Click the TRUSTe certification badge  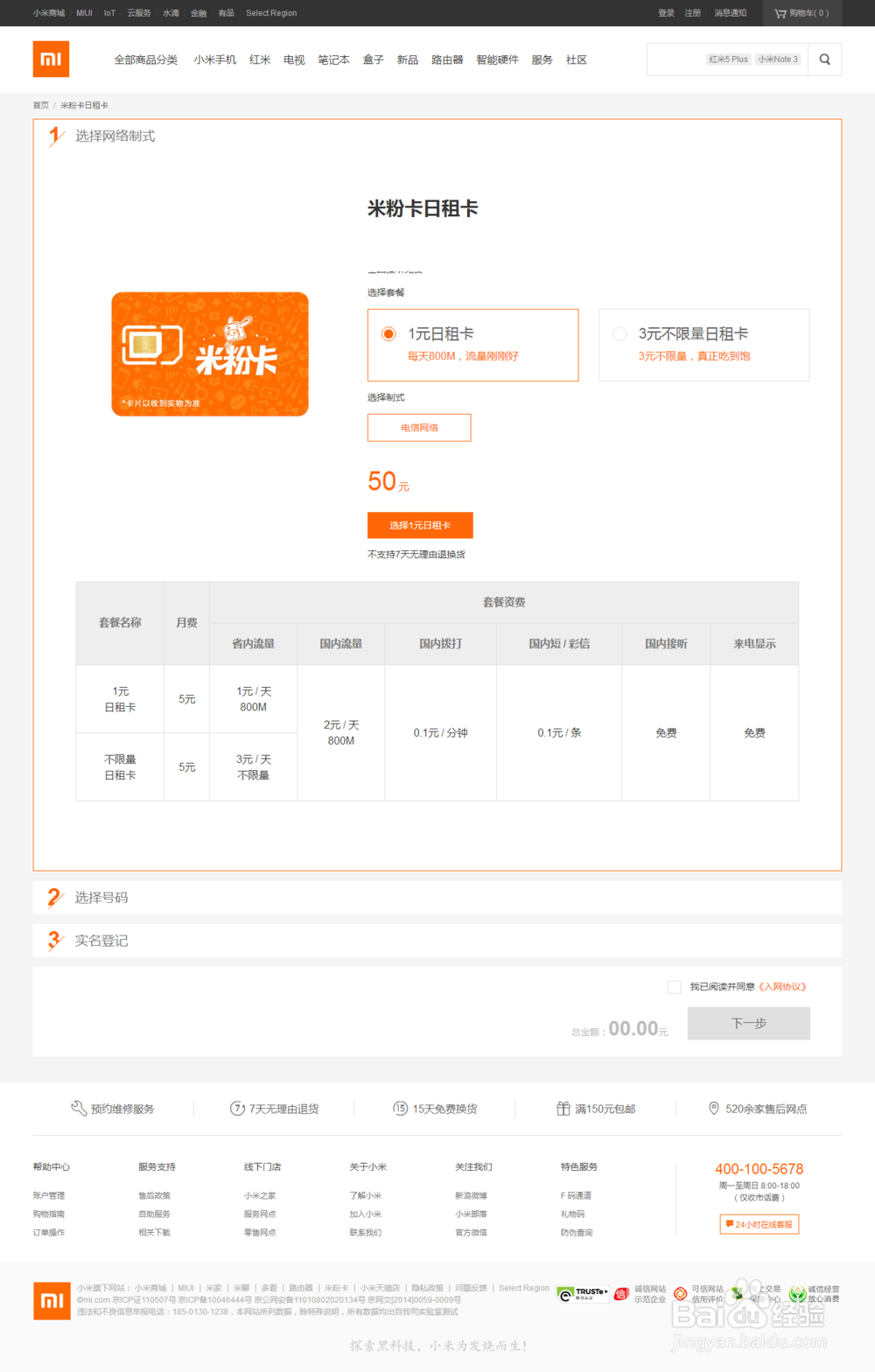click(582, 1294)
